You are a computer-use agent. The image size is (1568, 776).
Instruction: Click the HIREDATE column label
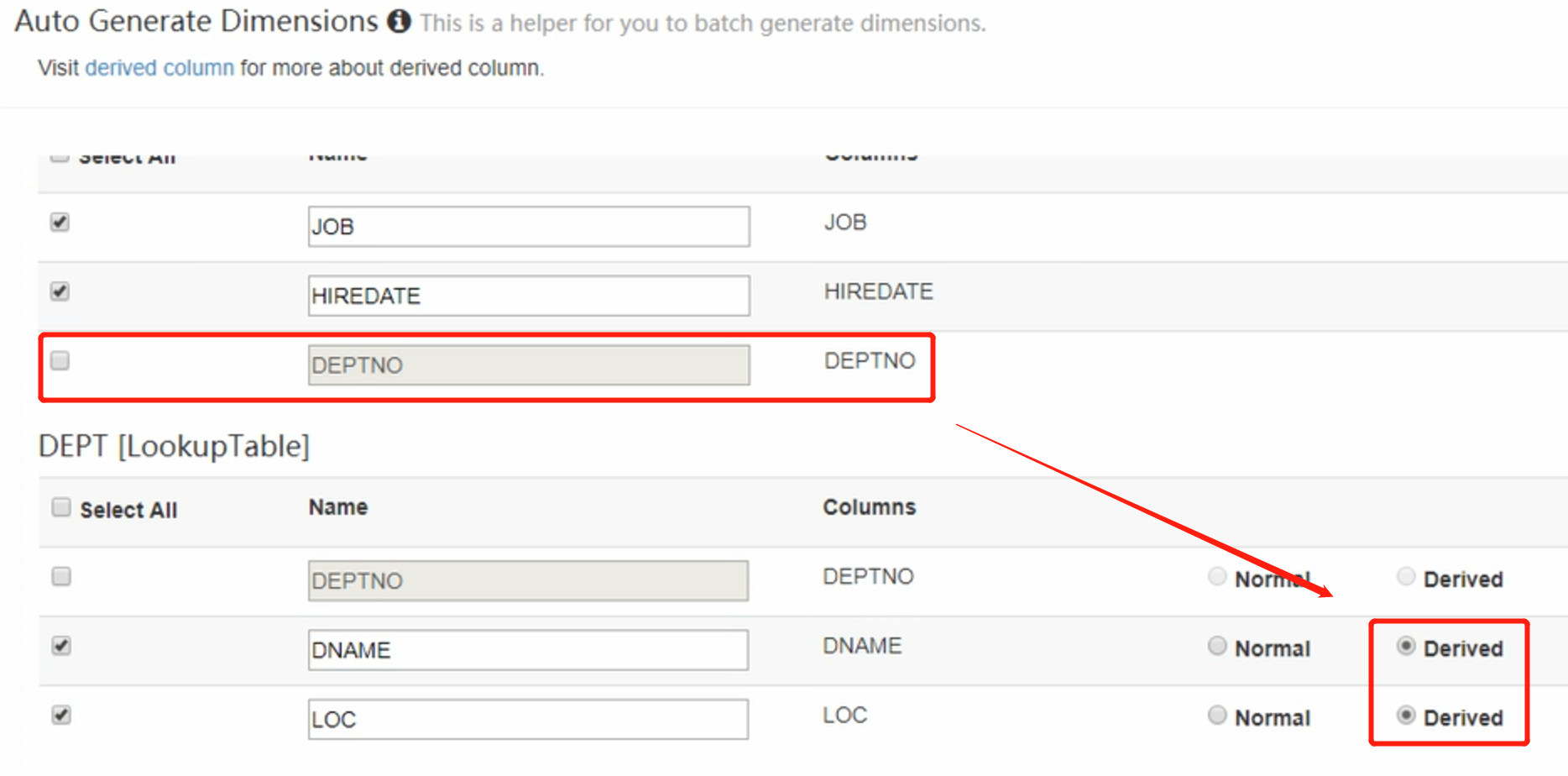[878, 291]
